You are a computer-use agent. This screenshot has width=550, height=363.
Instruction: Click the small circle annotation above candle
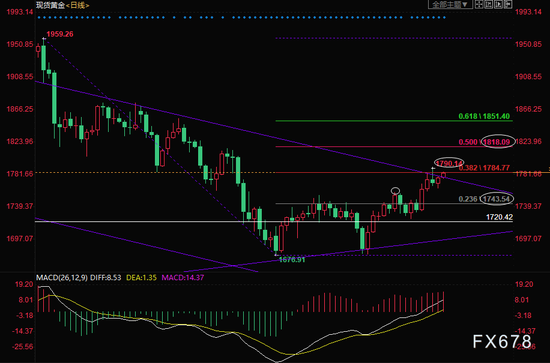395,191
